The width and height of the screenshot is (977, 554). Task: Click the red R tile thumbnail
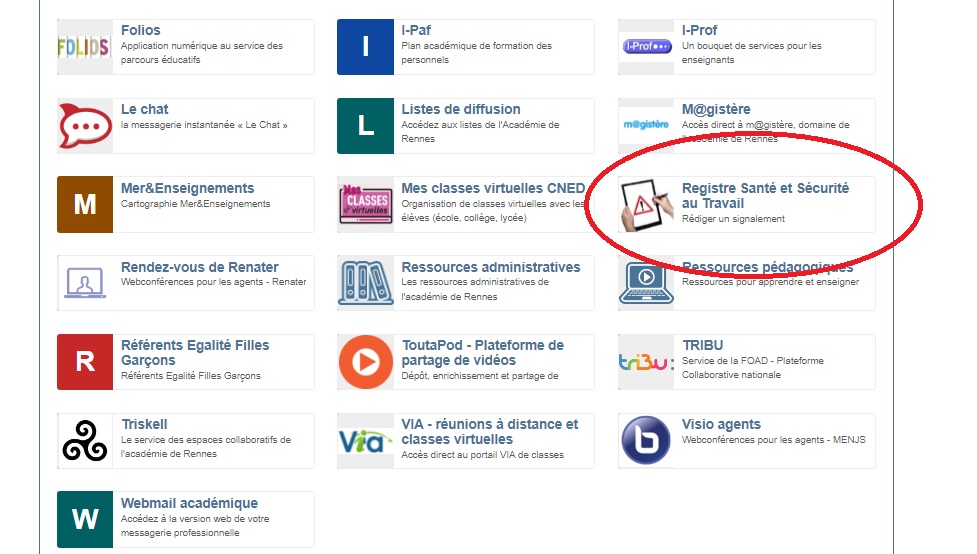[x=85, y=362]
